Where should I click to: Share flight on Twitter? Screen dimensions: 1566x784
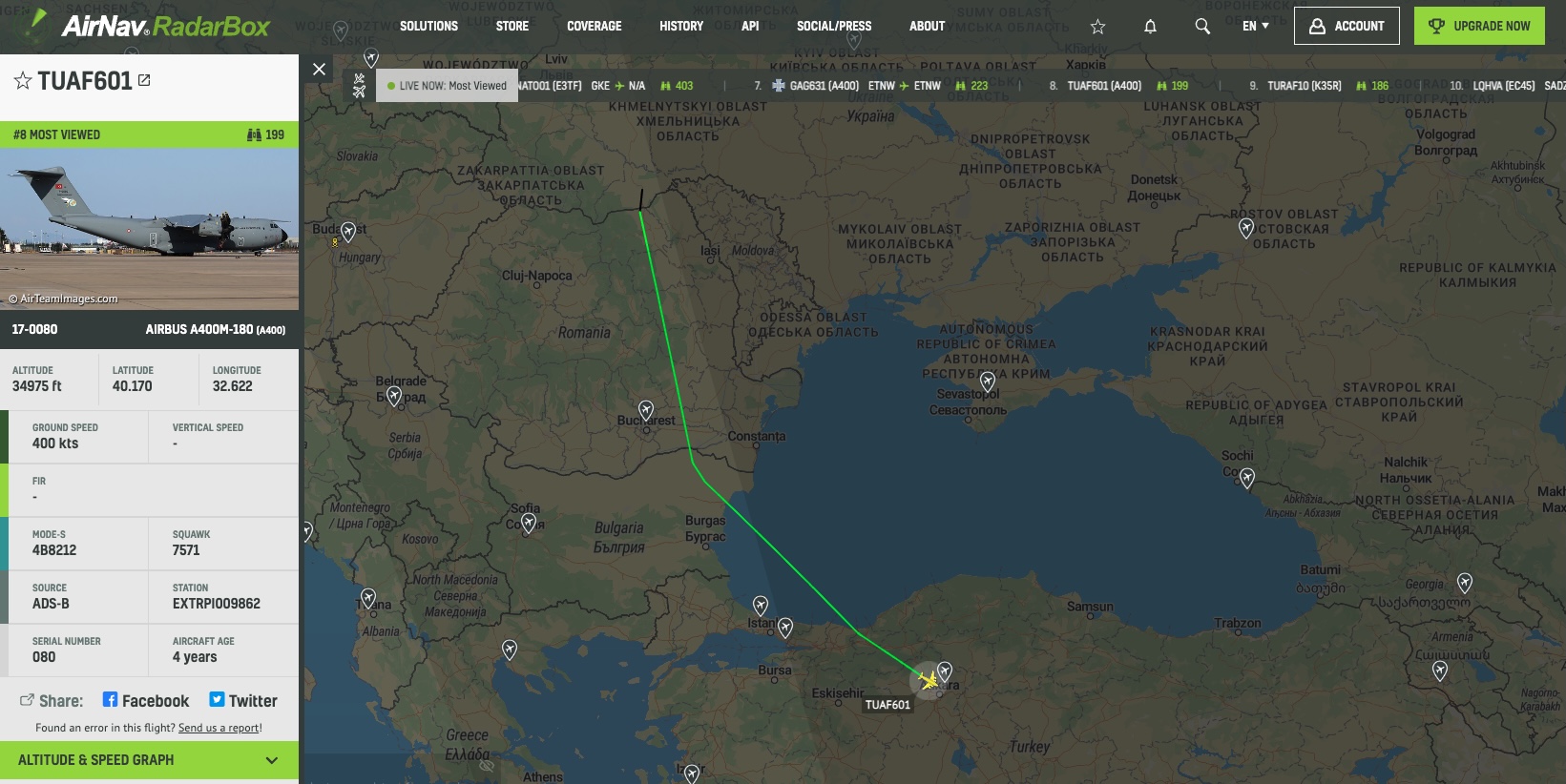[243, 701]
